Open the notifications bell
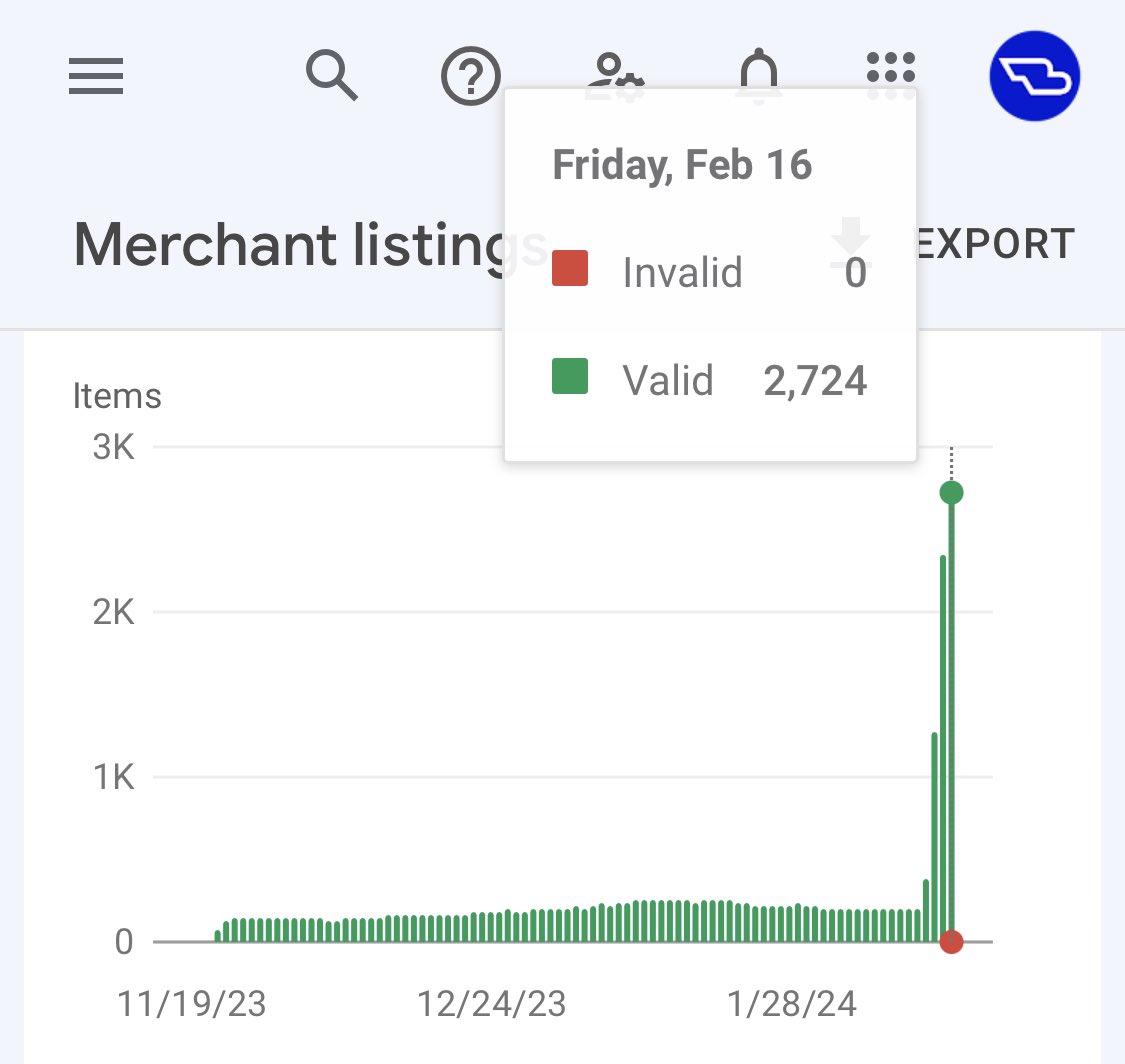 (758, 76)
